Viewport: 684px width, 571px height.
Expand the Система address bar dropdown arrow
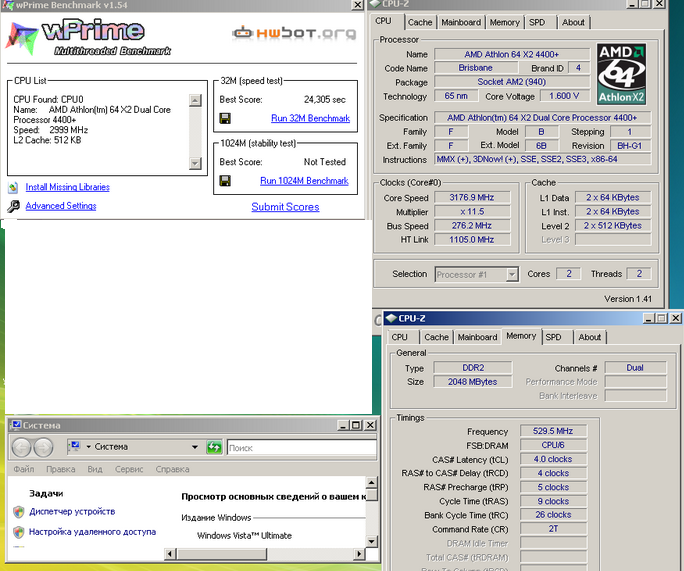pos(195,447)
